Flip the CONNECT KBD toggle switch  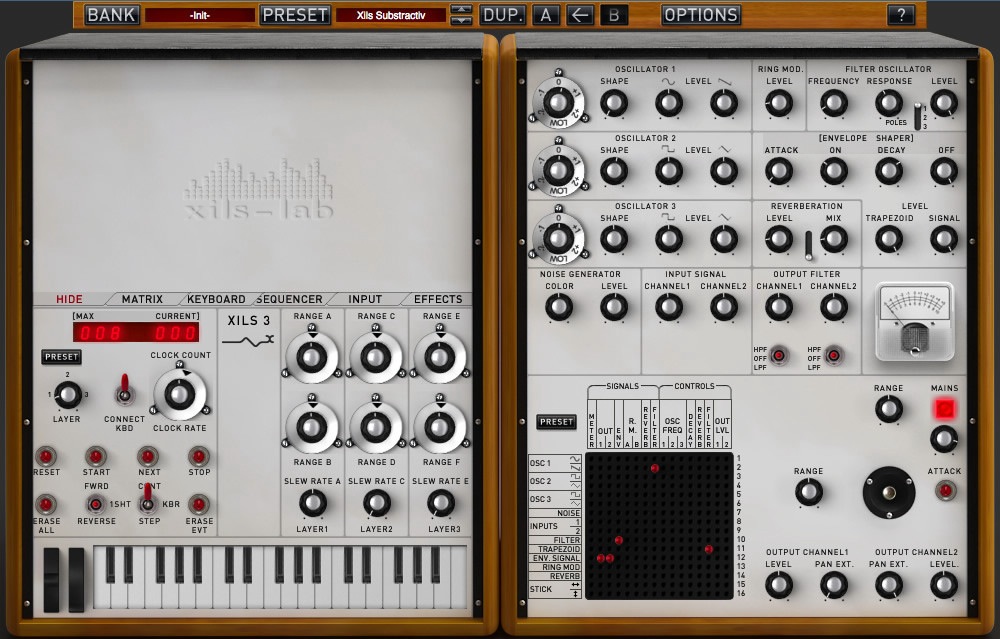point(125,387)
